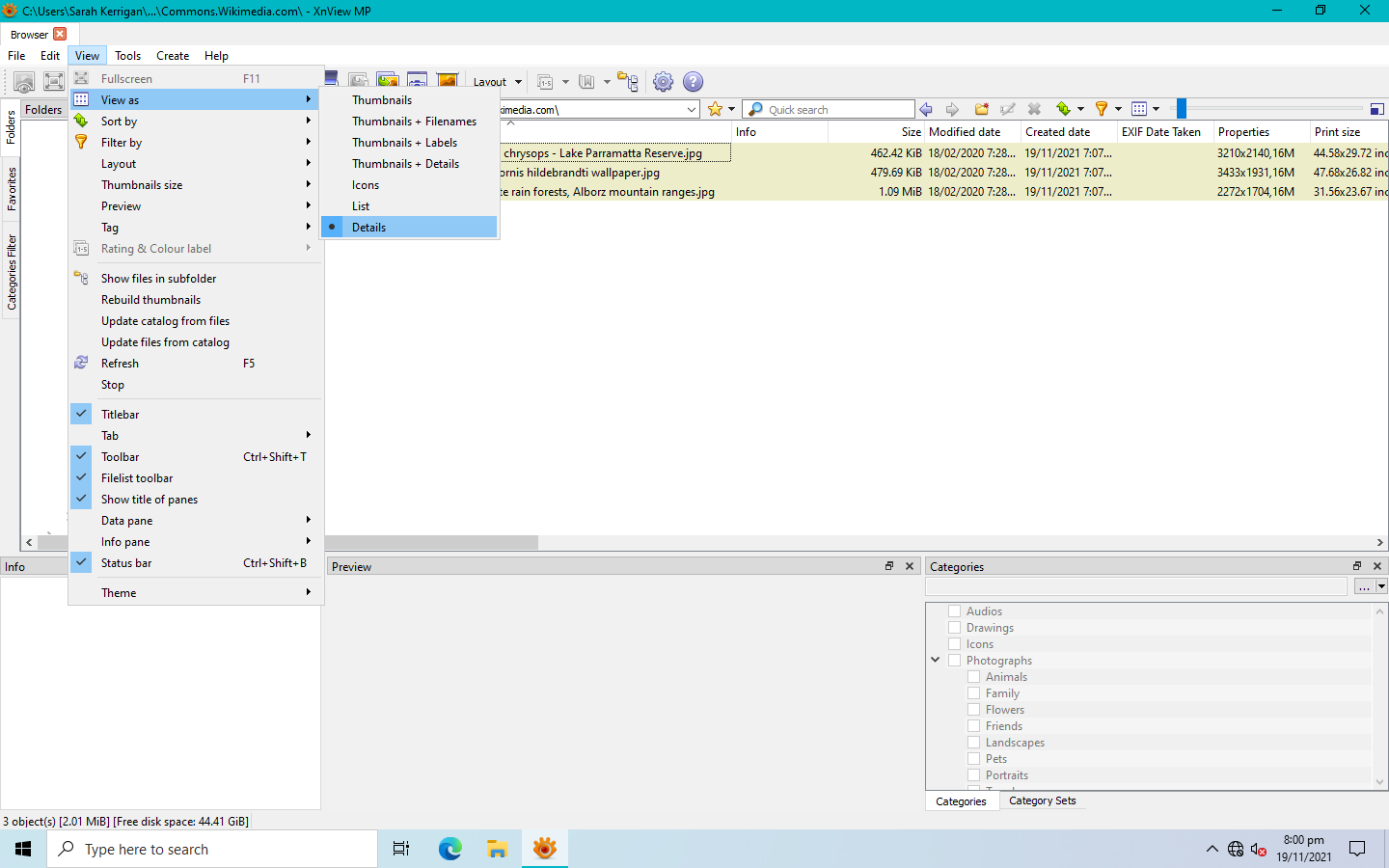Select Thumbnails + Details view option

405,164
